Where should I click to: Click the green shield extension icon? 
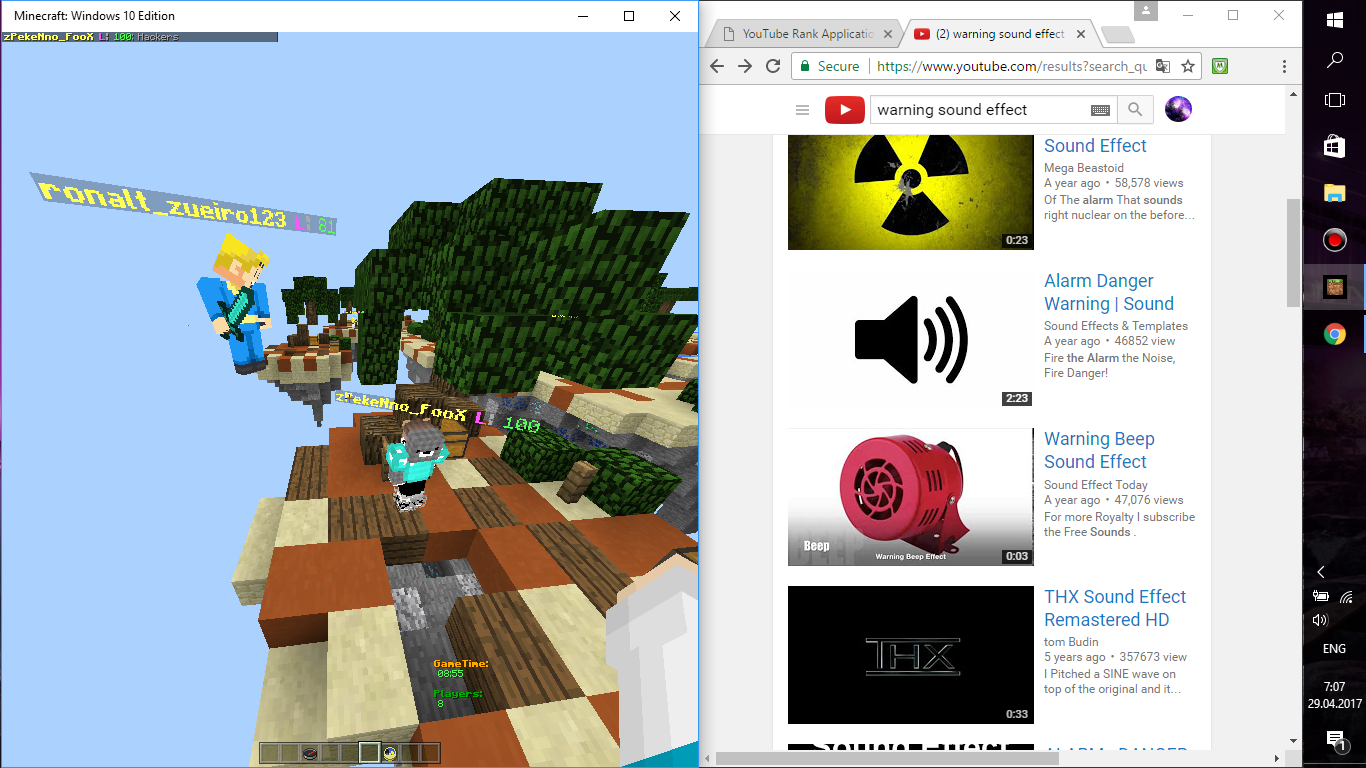(1220, 66)
